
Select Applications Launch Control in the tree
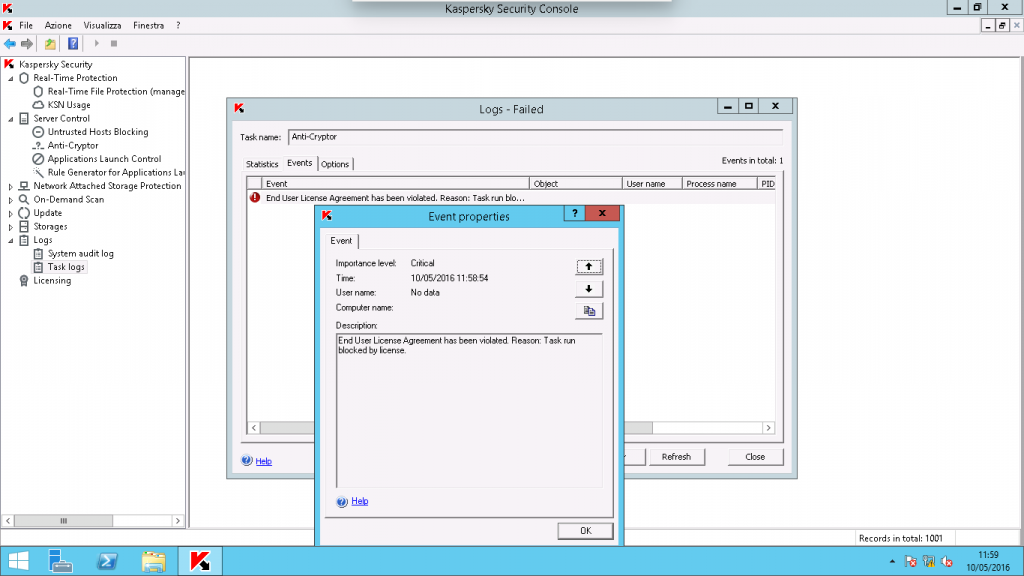[x=104, y=159]
